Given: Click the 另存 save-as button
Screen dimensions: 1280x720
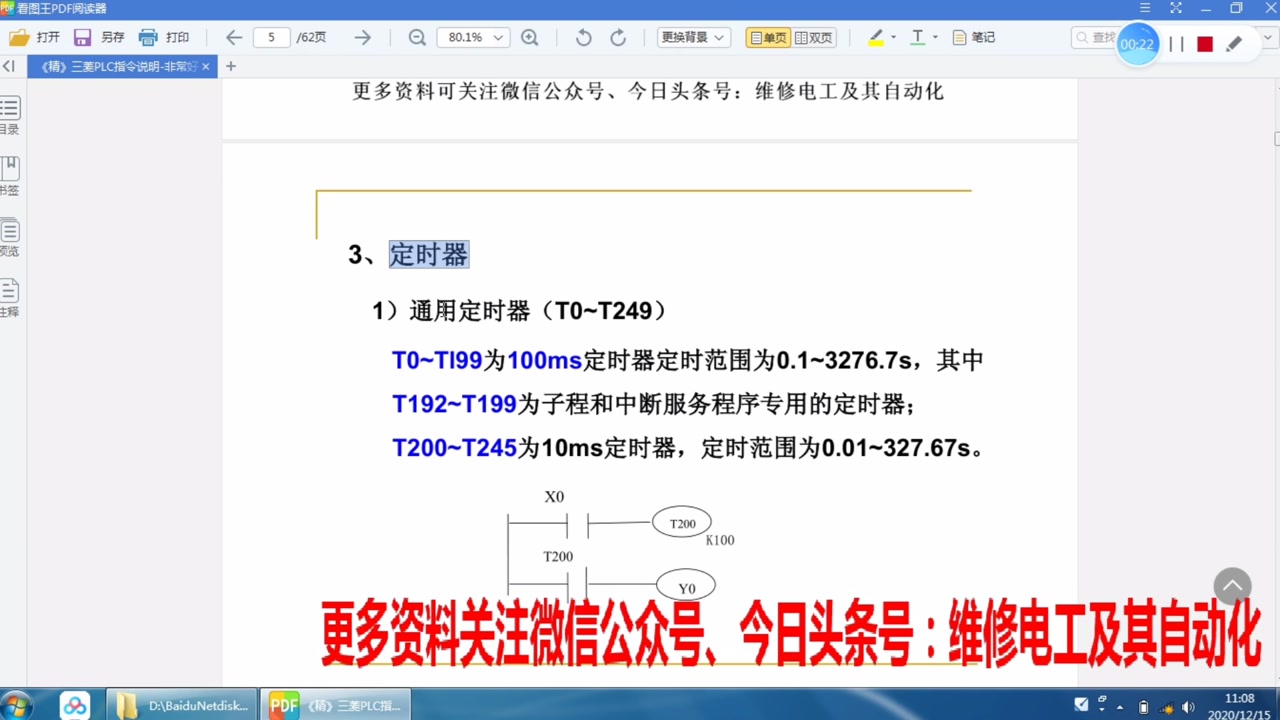Looking at the screenshot, I should pyautogui.click(x=99, y=37).
